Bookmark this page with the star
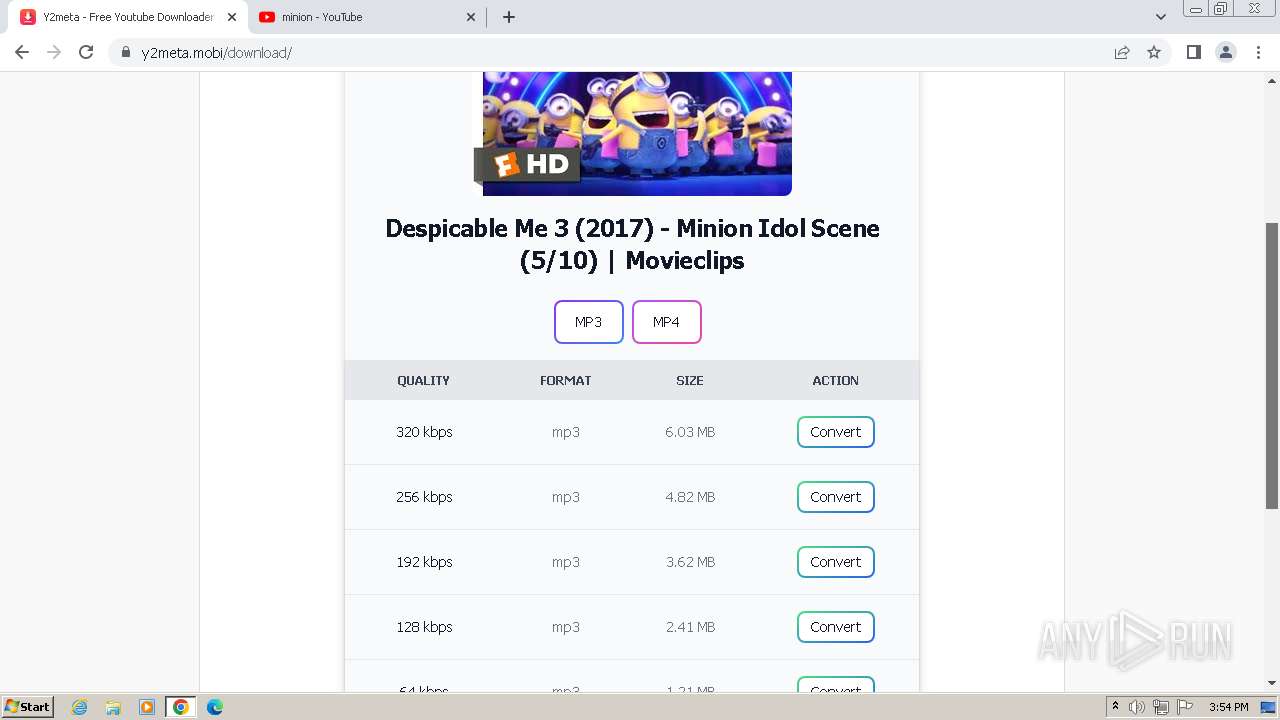 [1154, 52]
